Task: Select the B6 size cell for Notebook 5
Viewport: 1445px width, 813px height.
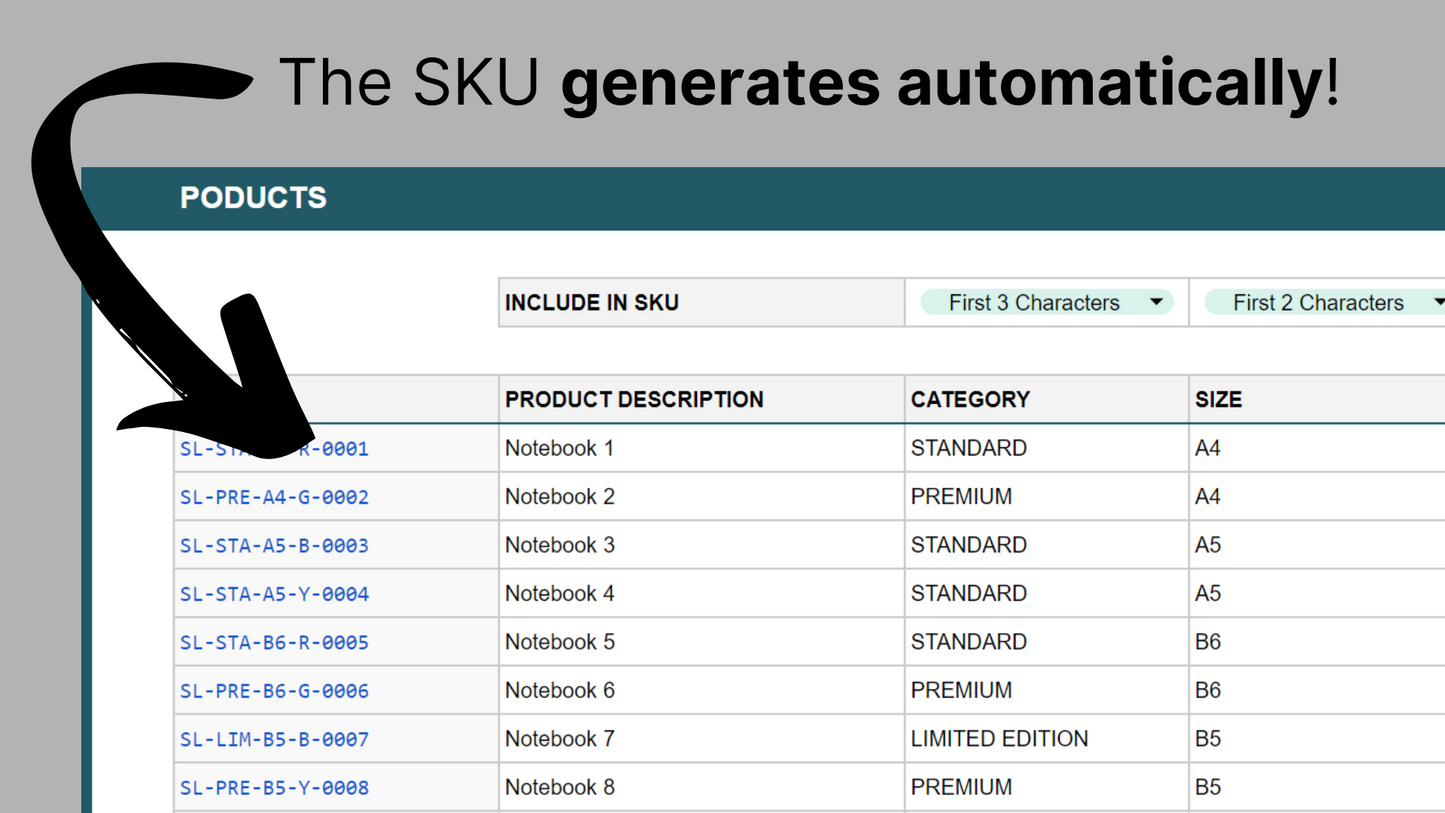Action: tap(1208, 642)
